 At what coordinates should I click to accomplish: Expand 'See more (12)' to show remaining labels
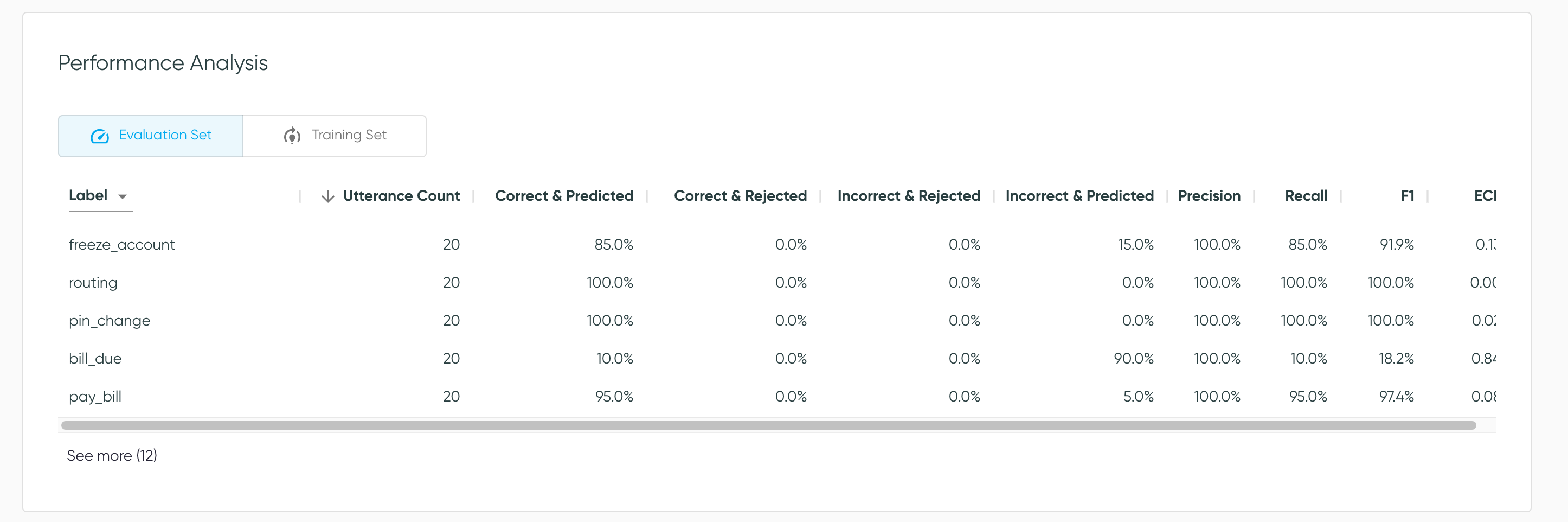coord(112,455)
